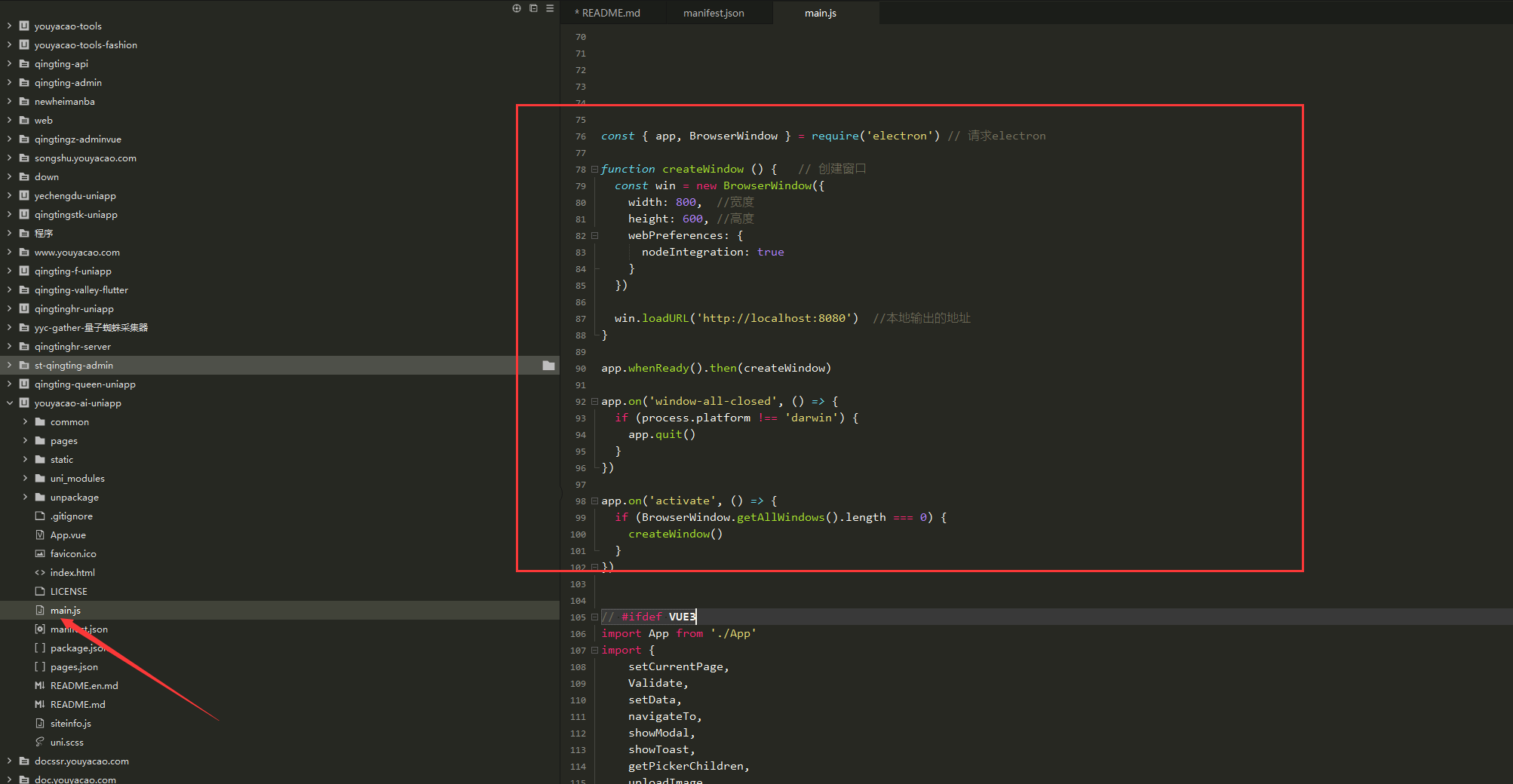Expand the youyacao-tools project

(9, 26)
